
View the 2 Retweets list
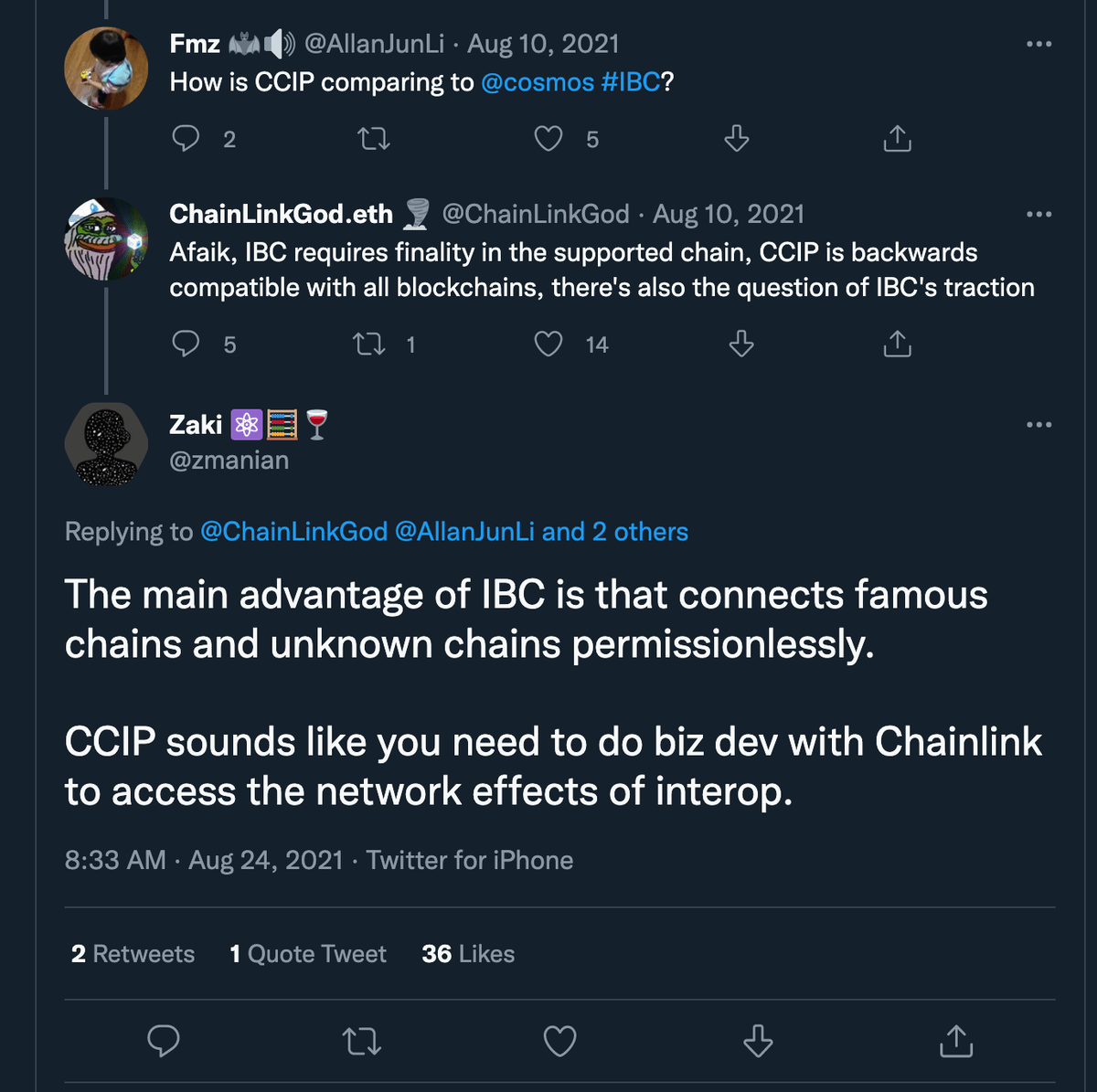point(133,954)
